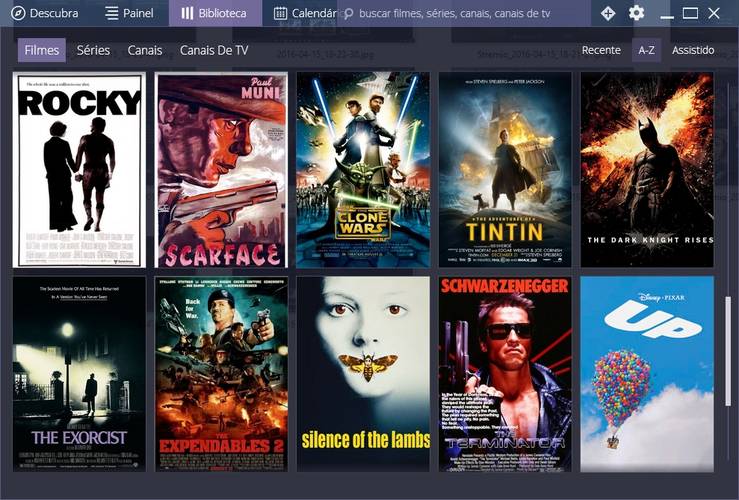Image resolution: width=739 pixels, height=500 pixels.
Task: Select the Biblioteca tab
Action: coord(215,13)
